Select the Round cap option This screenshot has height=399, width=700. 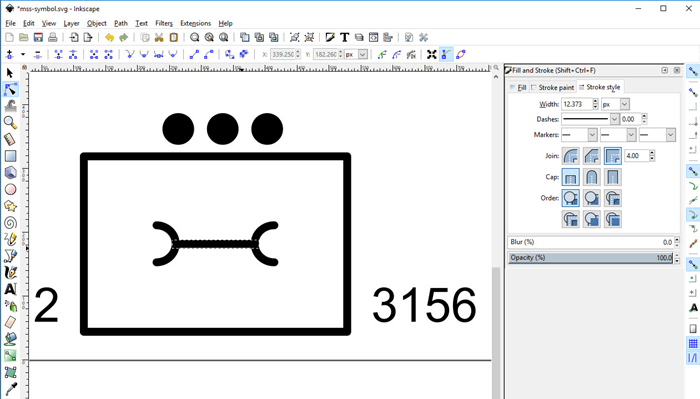[x=592, y=177]
